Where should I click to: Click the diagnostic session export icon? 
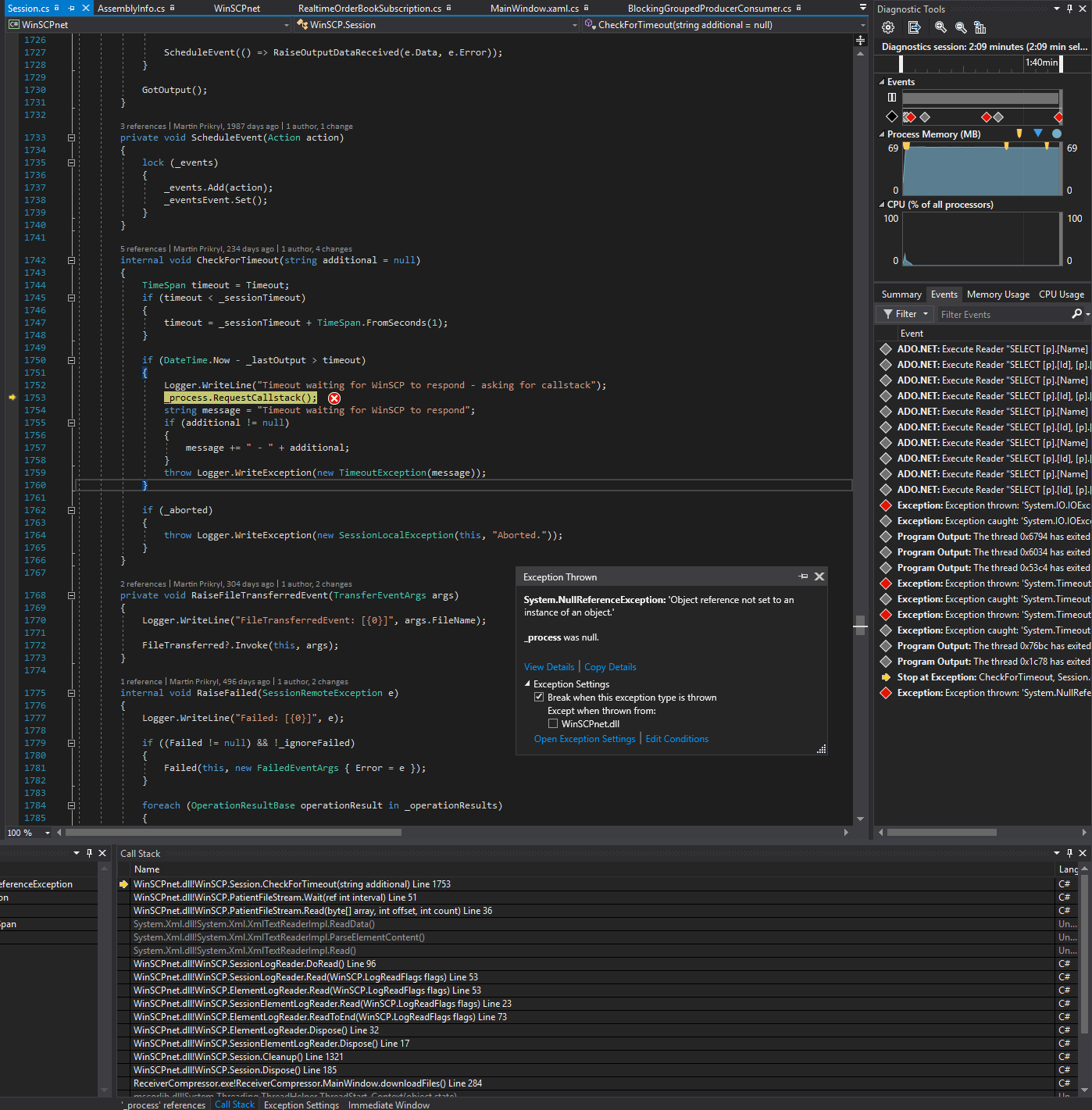pyautogui.click(x=915, y=27)
